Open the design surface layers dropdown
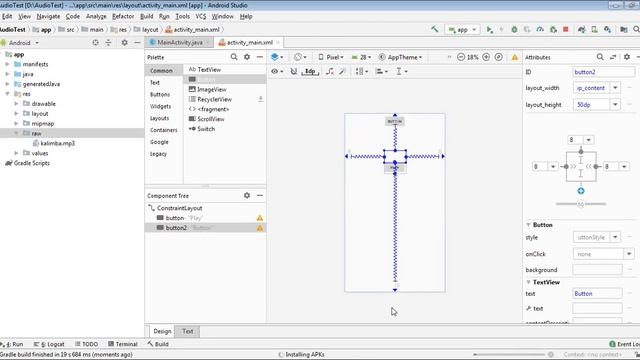The width and height of the screenshot is (640, 360). [277, 57]
